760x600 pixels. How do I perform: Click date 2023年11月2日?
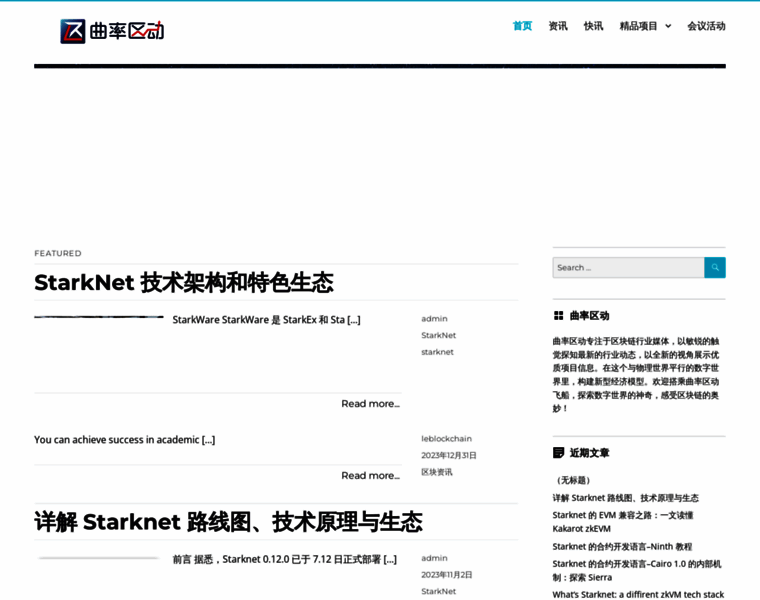point(446,575)
